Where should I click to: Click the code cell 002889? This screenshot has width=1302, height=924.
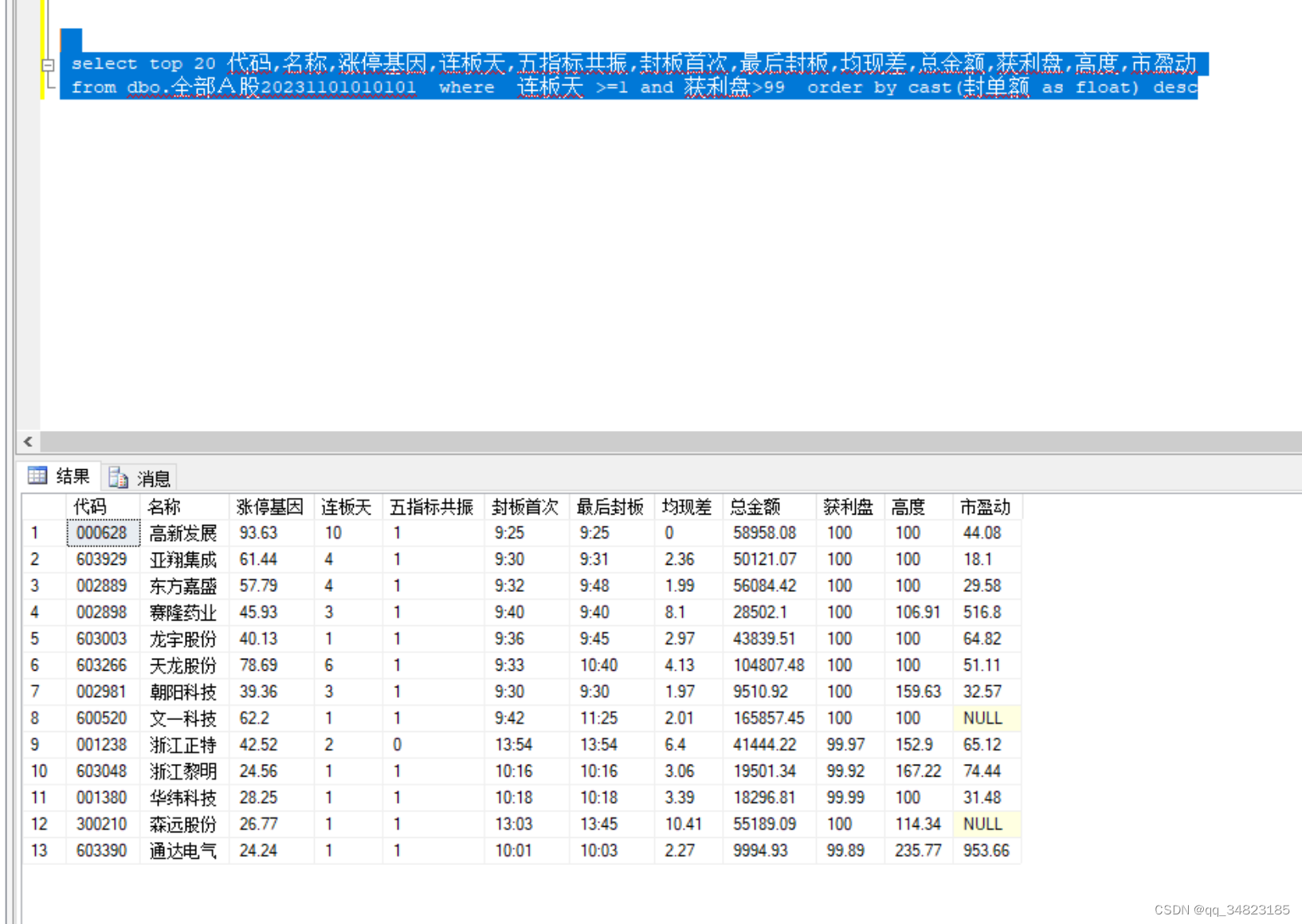pos(104,585)
